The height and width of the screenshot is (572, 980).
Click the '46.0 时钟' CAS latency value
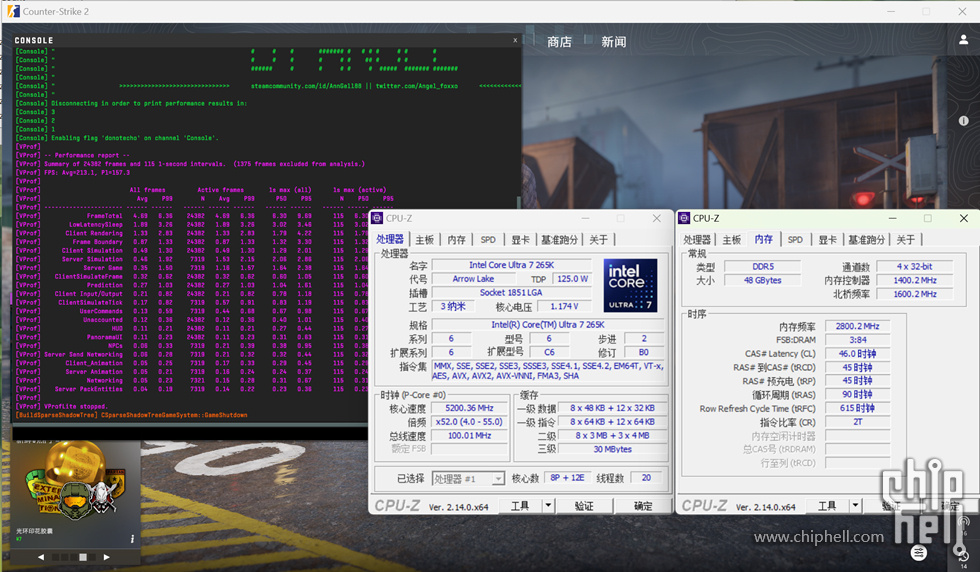857,354
